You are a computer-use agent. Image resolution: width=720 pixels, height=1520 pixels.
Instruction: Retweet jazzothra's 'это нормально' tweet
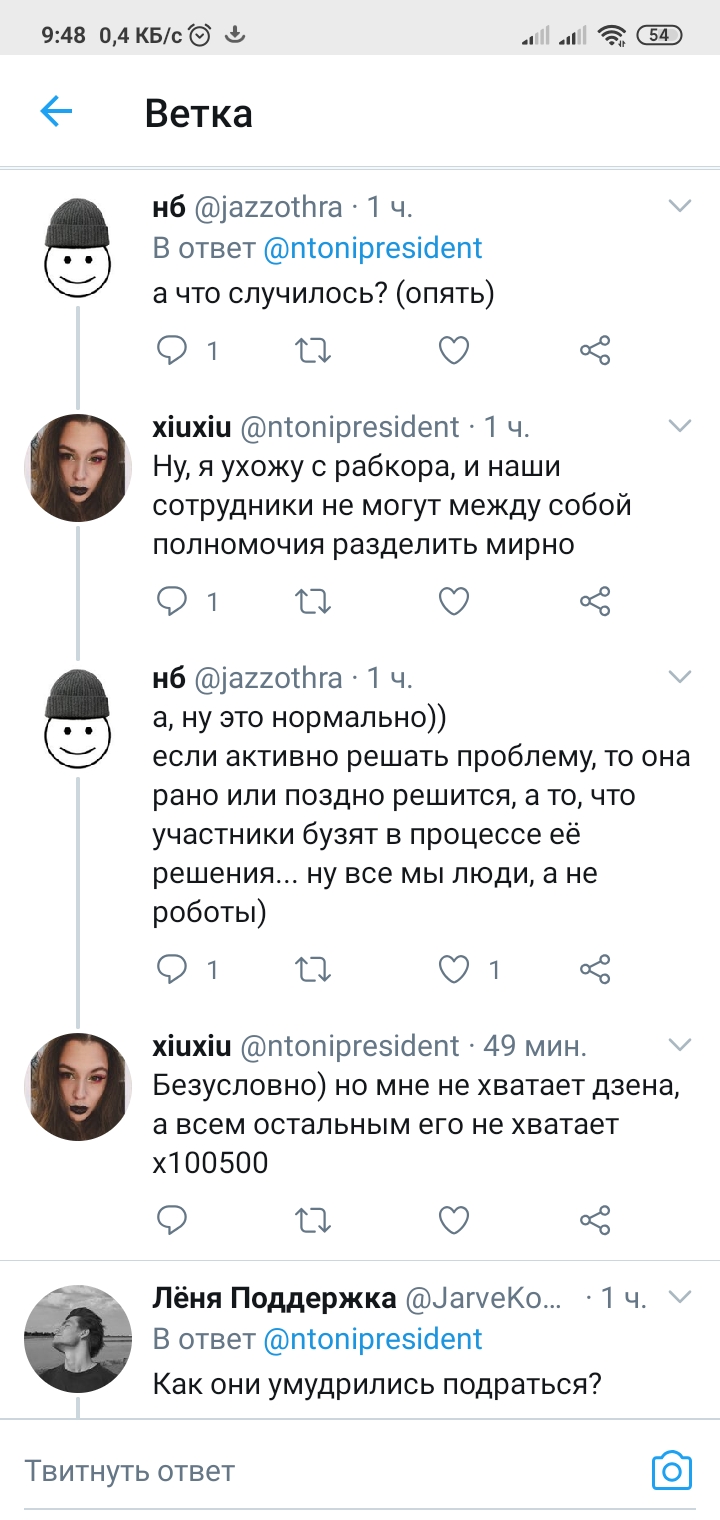pos(314,969)
